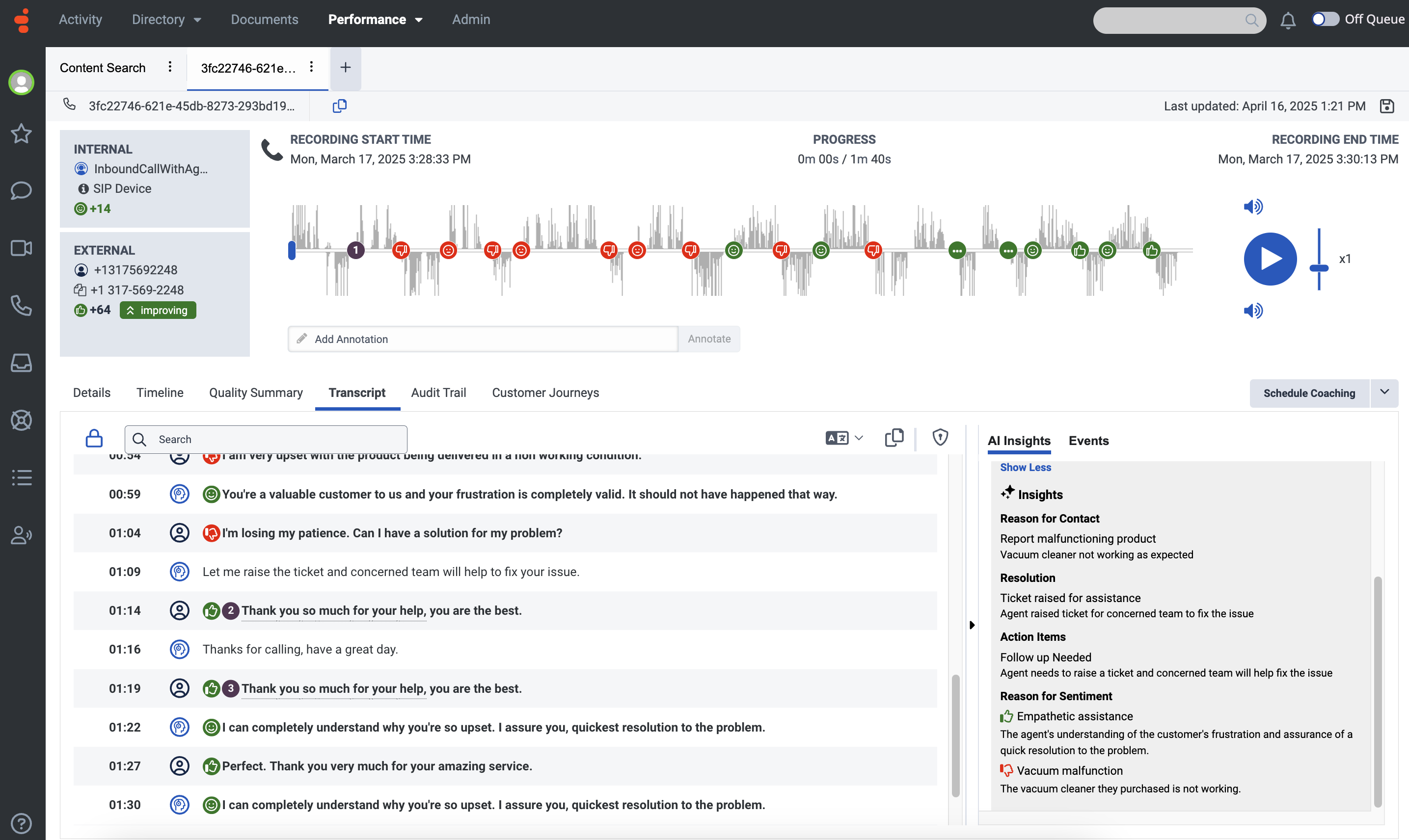Screen dimensions: 1409x840
Task: Open the Events tab
Action: pyautogui.click(x=1088, y=441)
